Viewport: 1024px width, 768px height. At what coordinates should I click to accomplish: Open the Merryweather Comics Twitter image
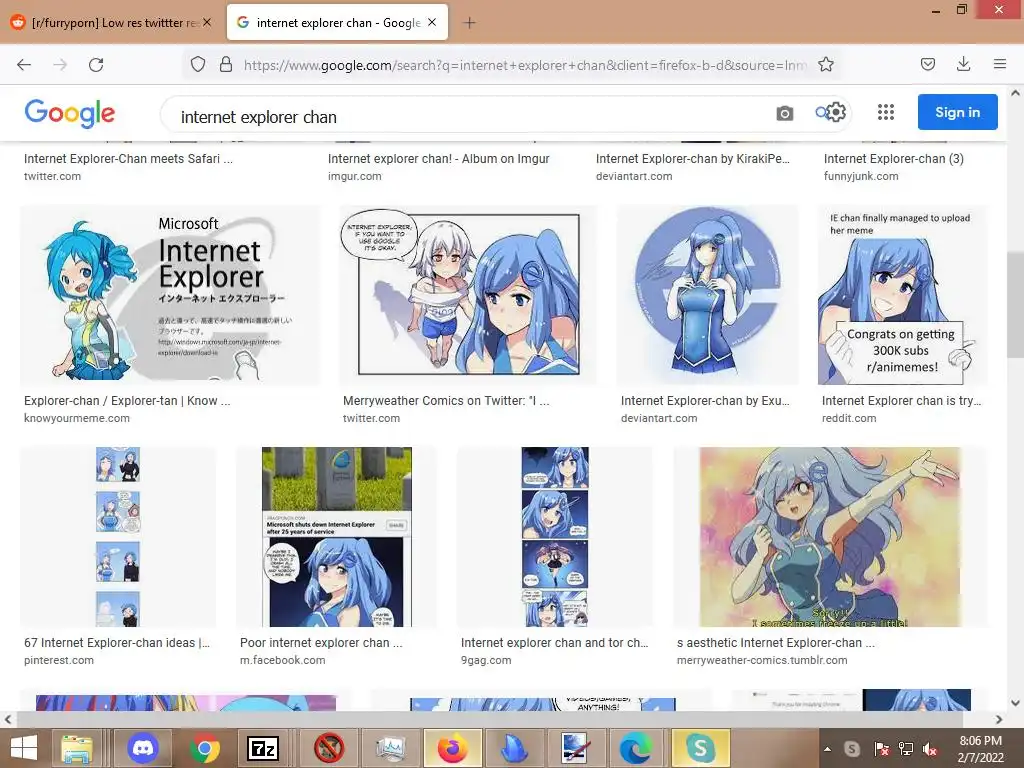pyautogui.click(x=468, y=295)
